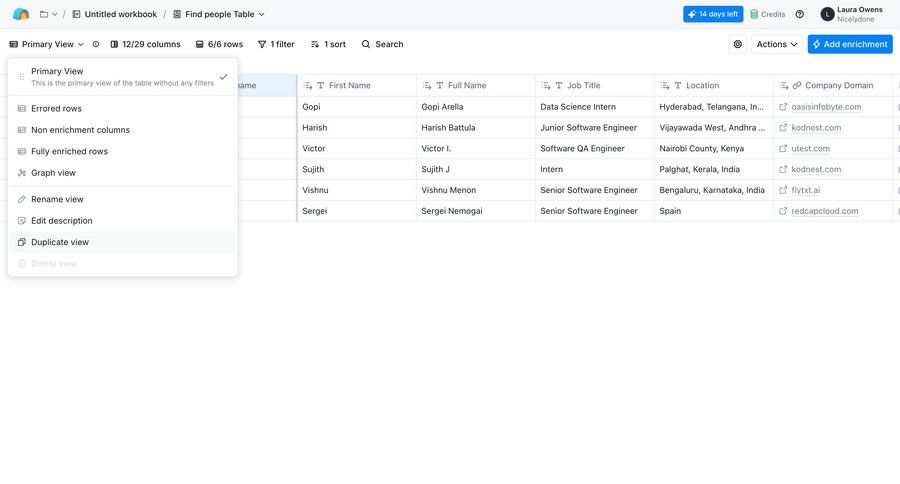Select cell 'Bengaluru, Karnataka, India'
The height and width of the screenshot is (484, 900).
click(713, 190)
